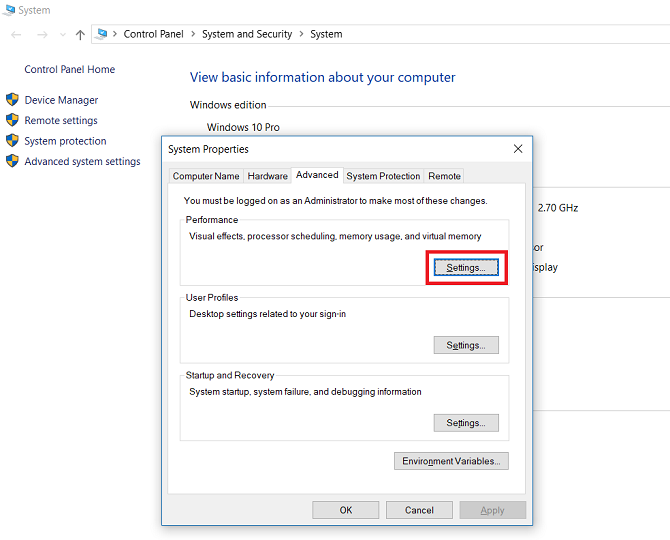Open the recent locations dropdown arrow

click(x=63, y=35)
